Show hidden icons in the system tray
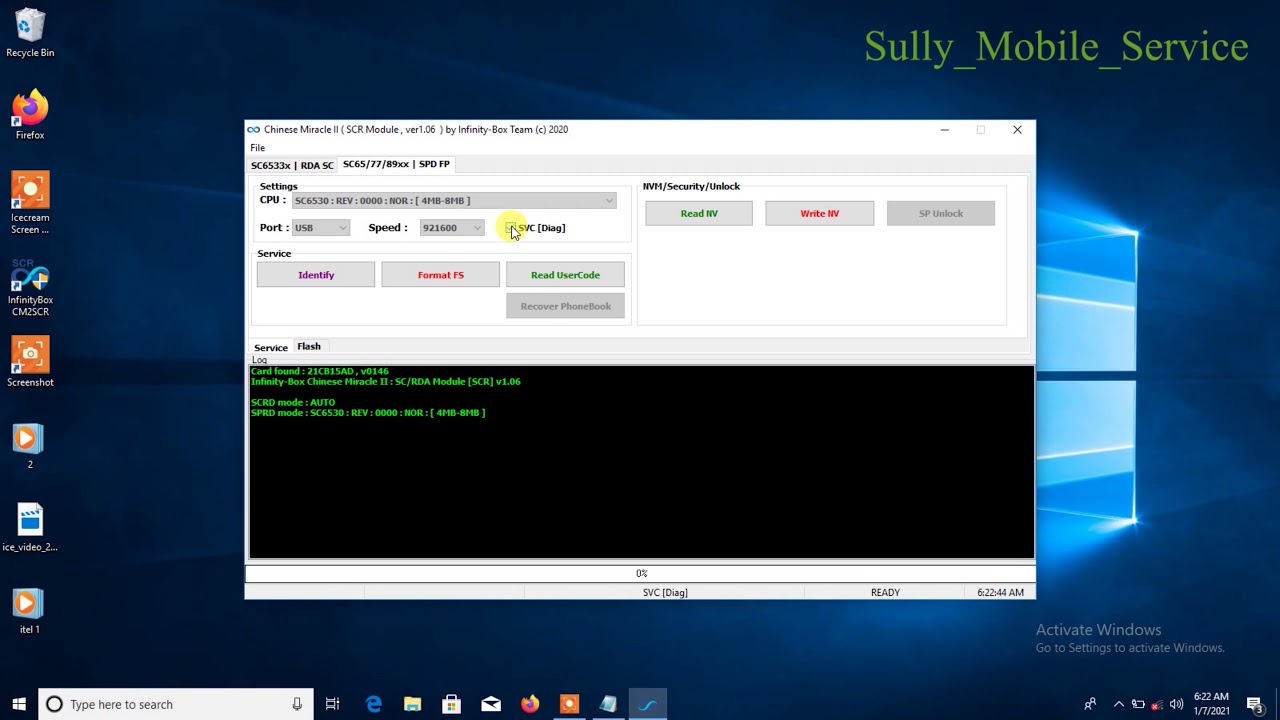The width and height of the screenshot is (1280, 720). [x=1119, y=704]
